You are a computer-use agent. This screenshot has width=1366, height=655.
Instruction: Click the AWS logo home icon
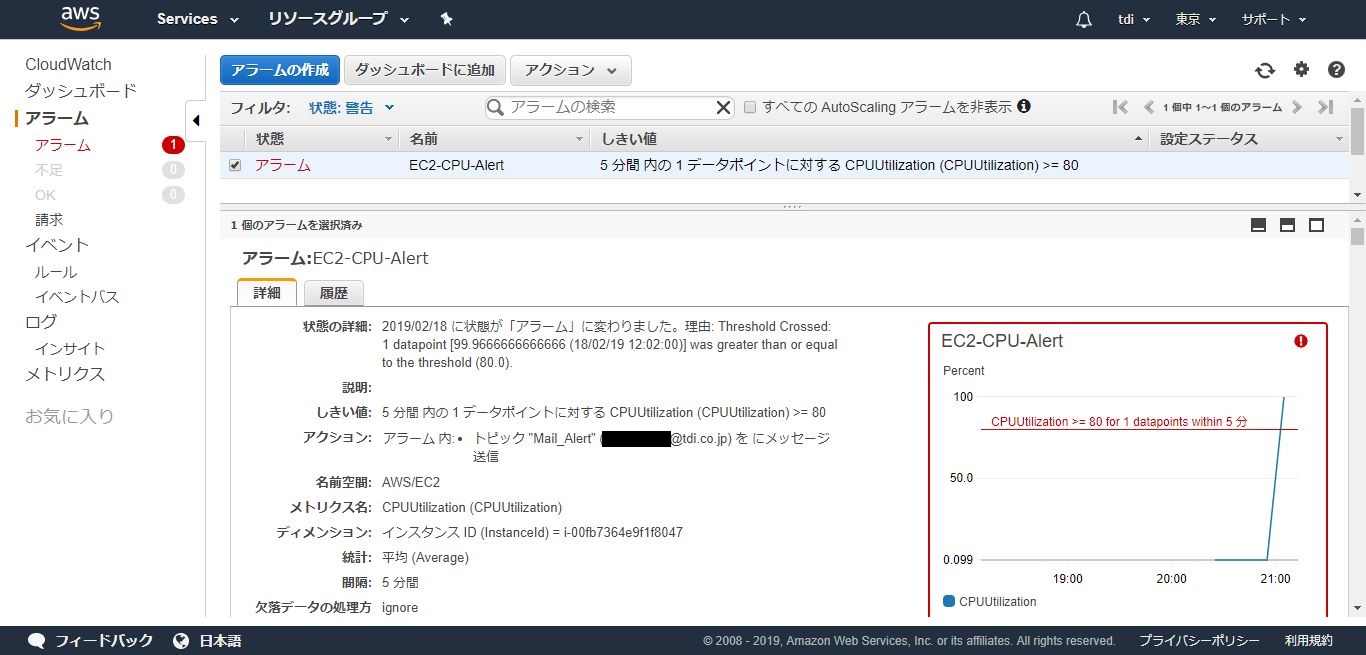pyautogui.click(x=80, y=19)
